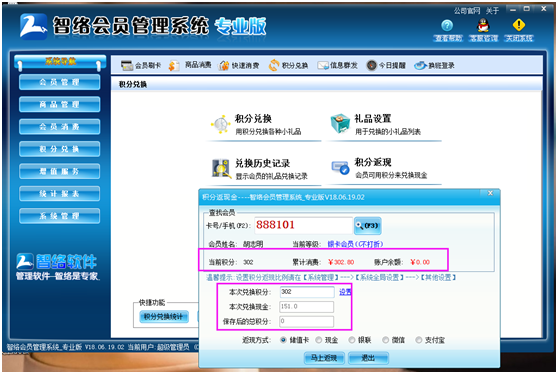Open 快速消费 in the toolbar

pyautogui.click(x=239, y=65)
